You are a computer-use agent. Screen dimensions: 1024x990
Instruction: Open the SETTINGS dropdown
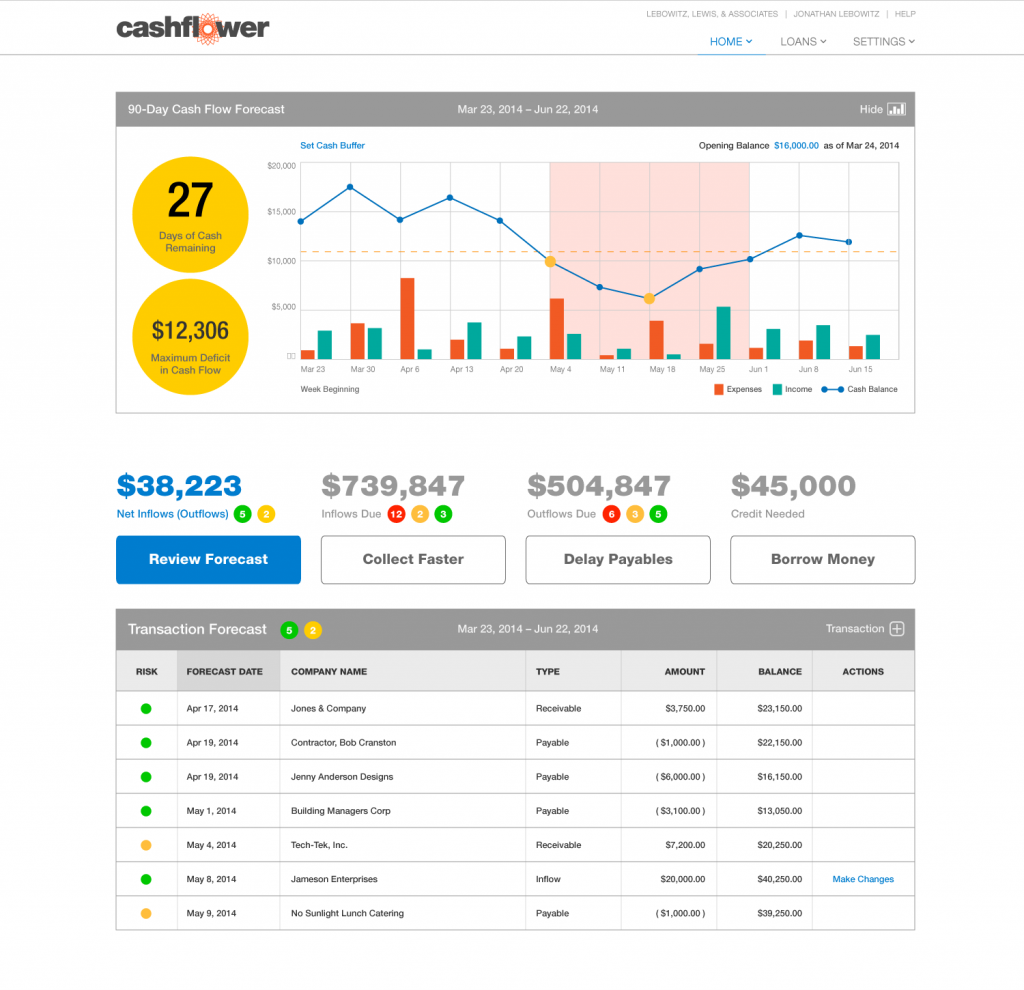click(883, 41)
